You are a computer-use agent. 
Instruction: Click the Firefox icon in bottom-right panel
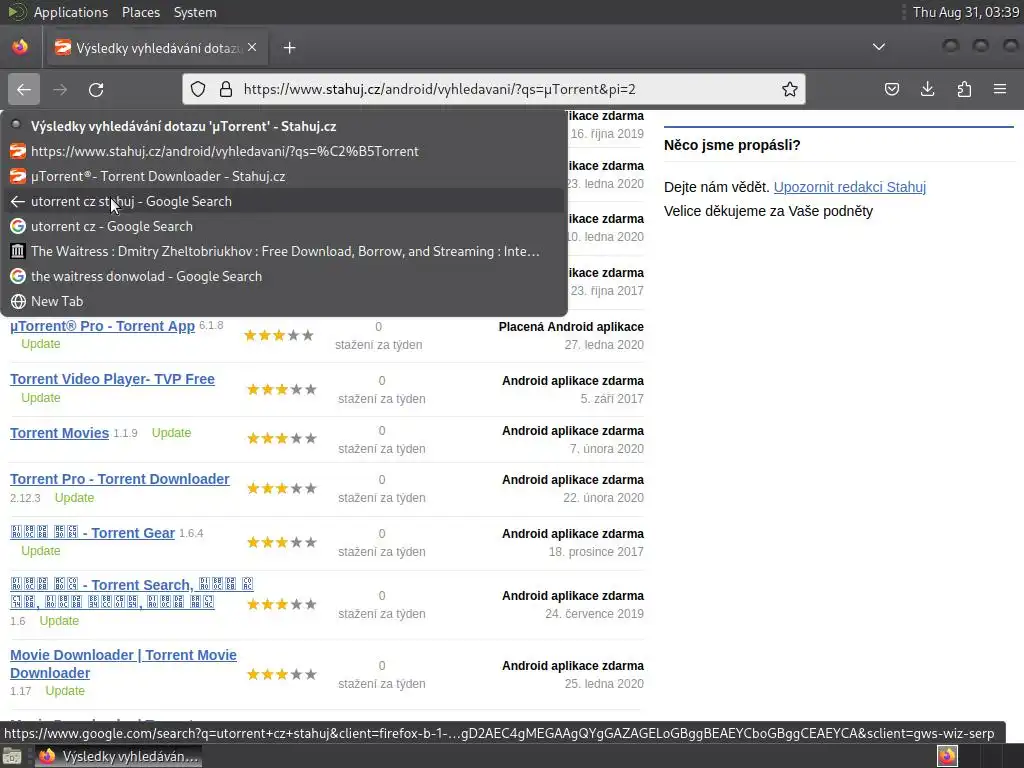click(x=947, y=756)
